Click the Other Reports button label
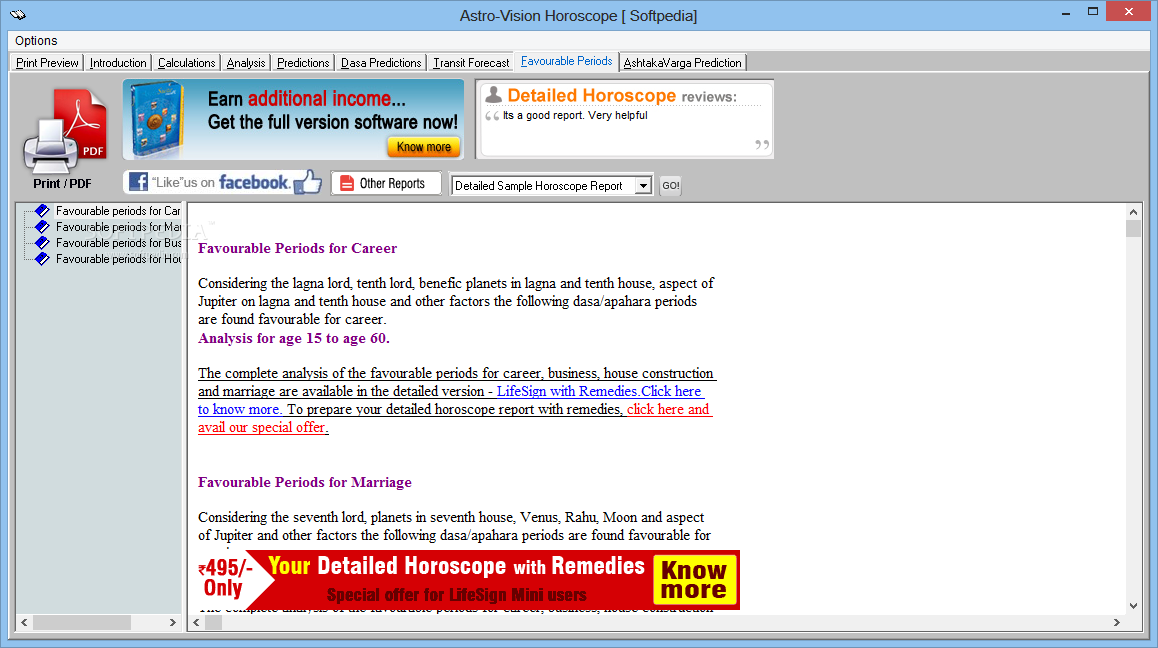This screenshot has width=1158, height=648. pyautogui.click(x=392, y=183)
